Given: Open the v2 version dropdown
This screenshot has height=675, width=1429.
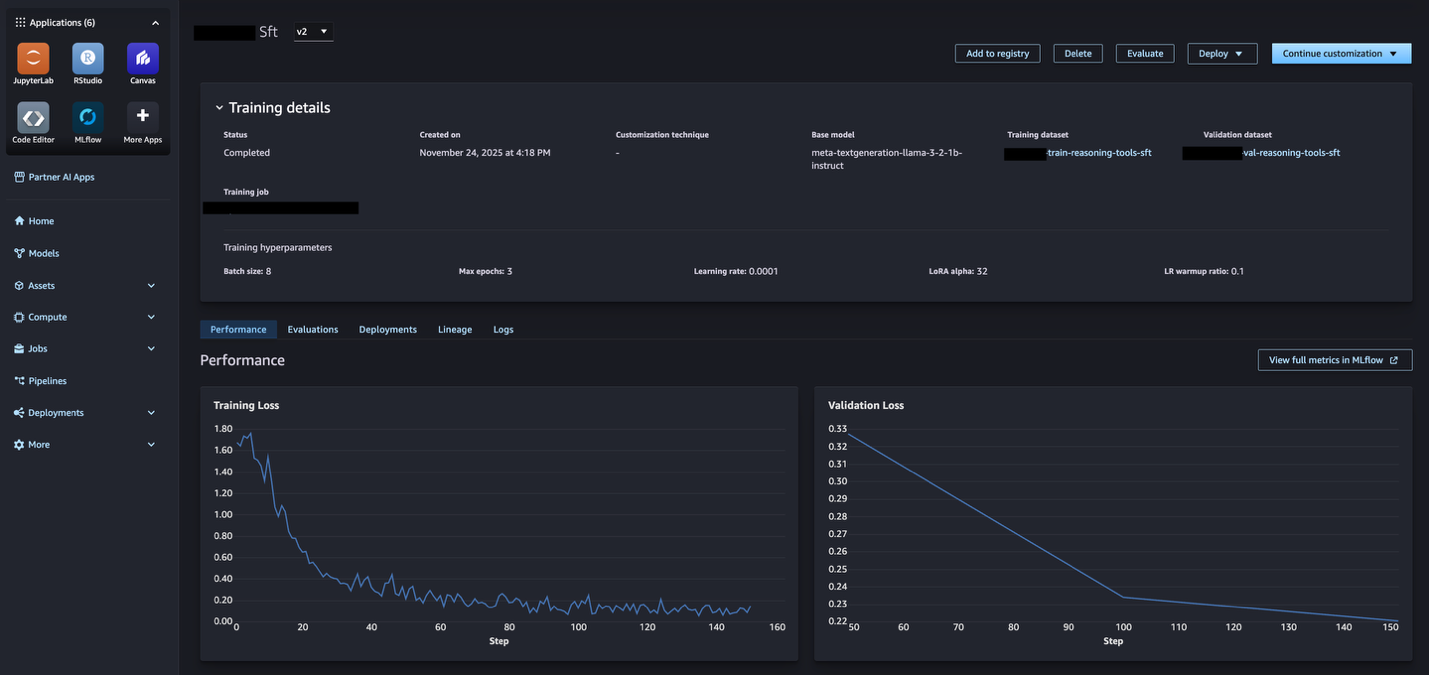Looking at the screenshot, I should pos(313,32).
